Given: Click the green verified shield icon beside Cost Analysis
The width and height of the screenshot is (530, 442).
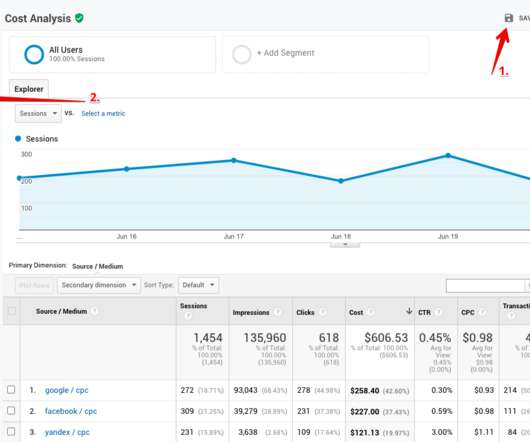Looking at the screenshot, I should pyautogui.click(x=79, y=18).
